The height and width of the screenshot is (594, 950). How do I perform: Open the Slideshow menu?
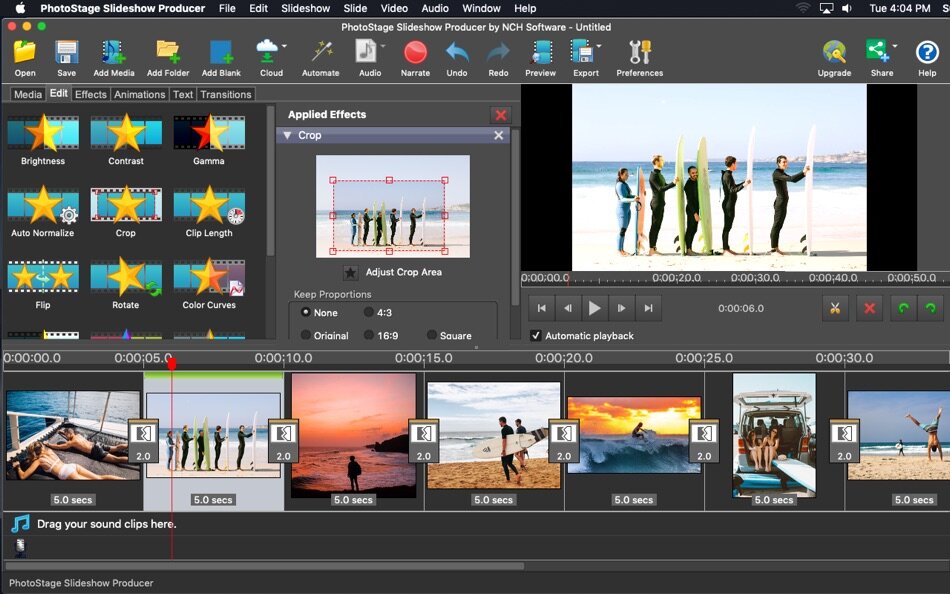pos(305,8)
